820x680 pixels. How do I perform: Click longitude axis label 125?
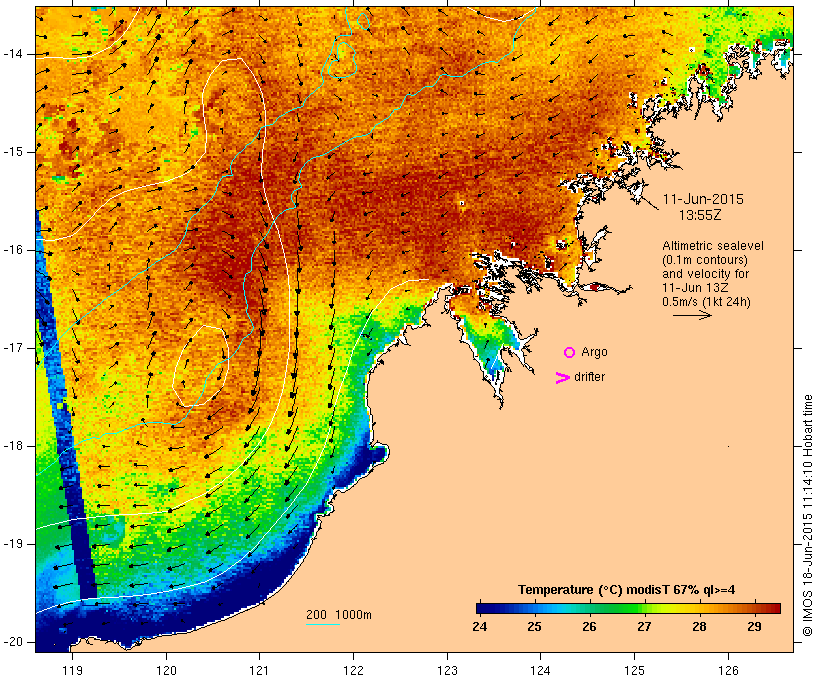[635, 671]
